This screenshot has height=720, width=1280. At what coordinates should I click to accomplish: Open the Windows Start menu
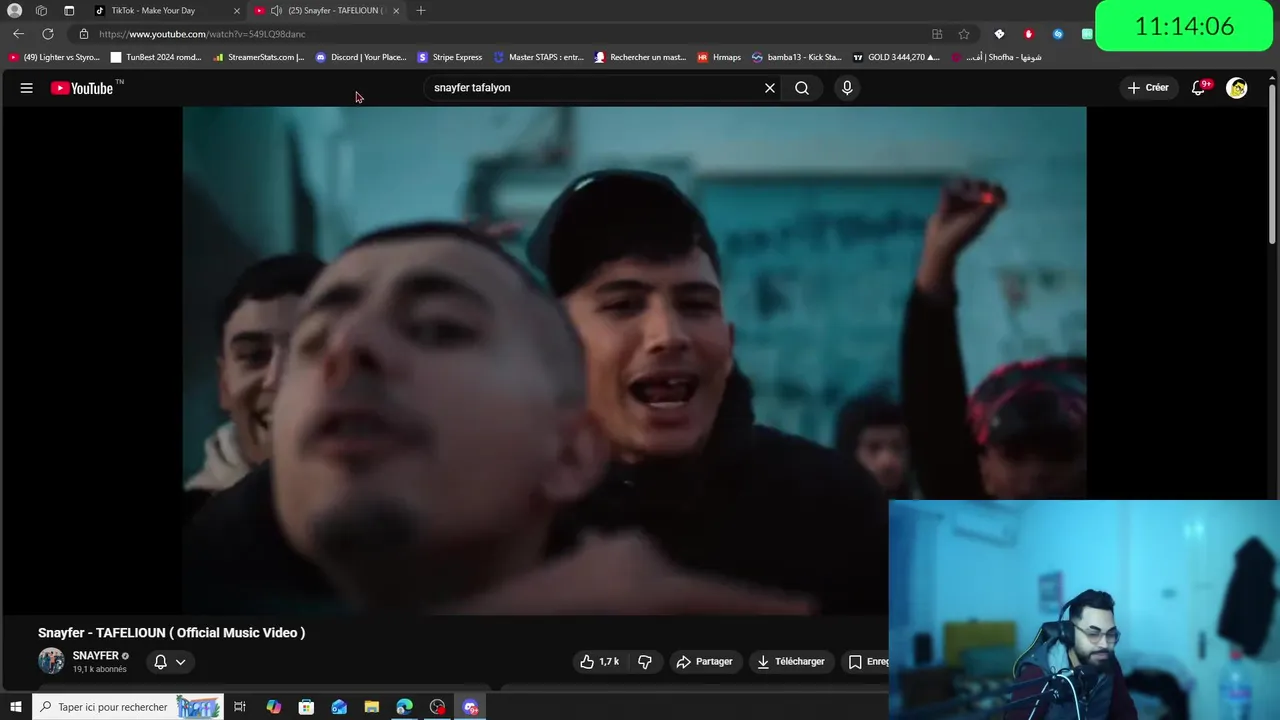(15, 707)
